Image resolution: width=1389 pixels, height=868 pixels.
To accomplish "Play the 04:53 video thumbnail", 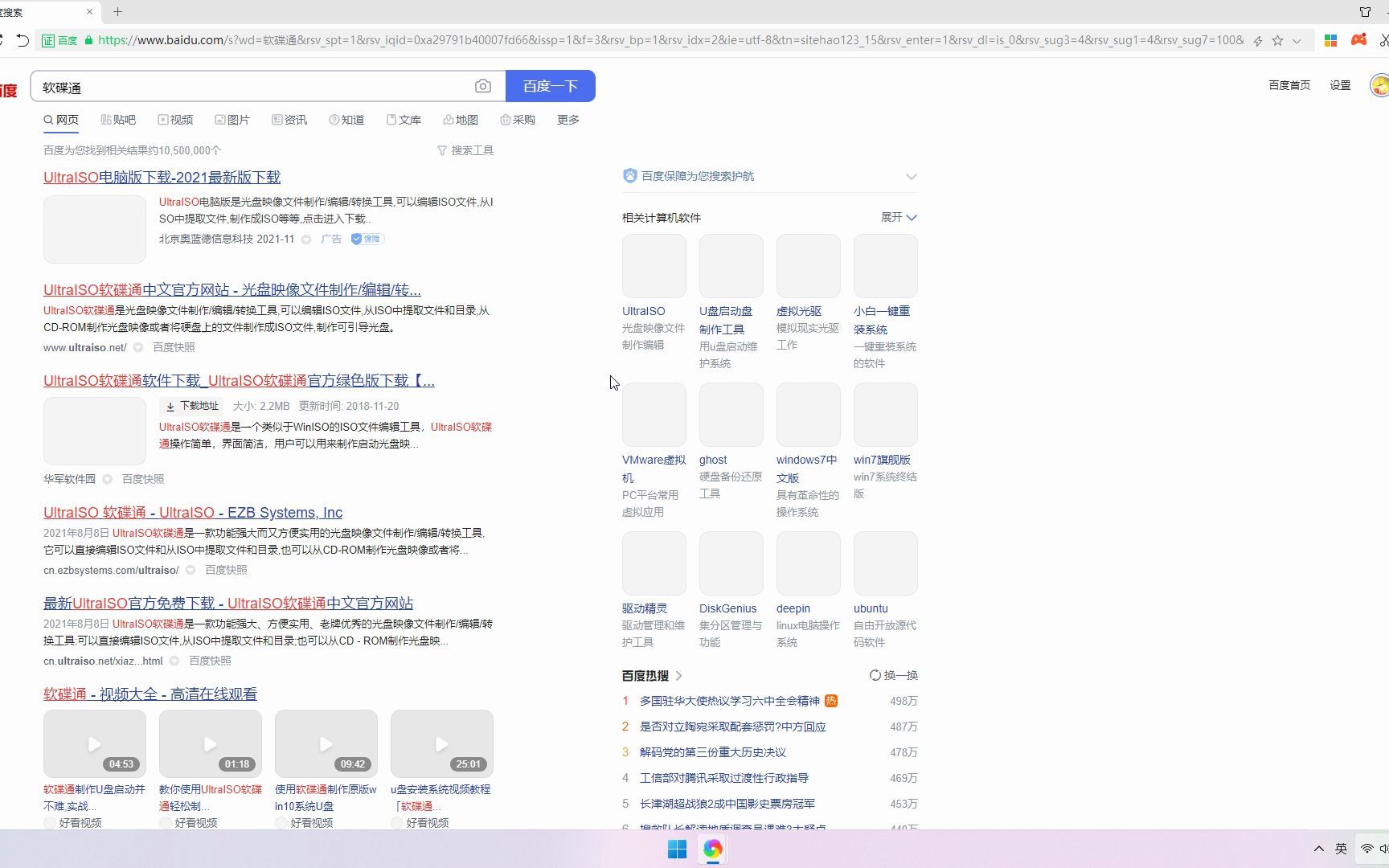I will point(95,743).
